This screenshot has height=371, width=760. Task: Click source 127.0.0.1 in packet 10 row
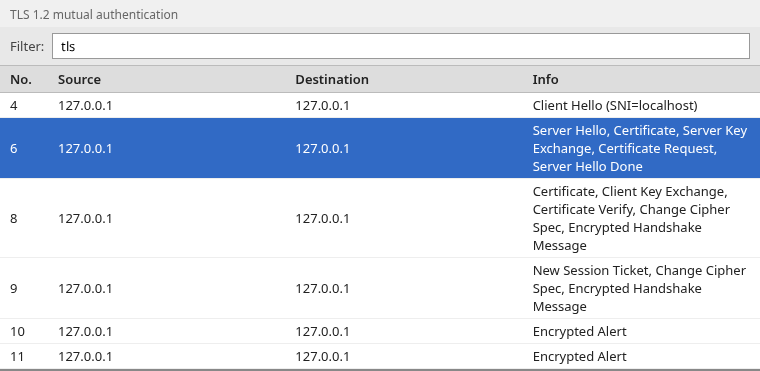pos(85,332)
